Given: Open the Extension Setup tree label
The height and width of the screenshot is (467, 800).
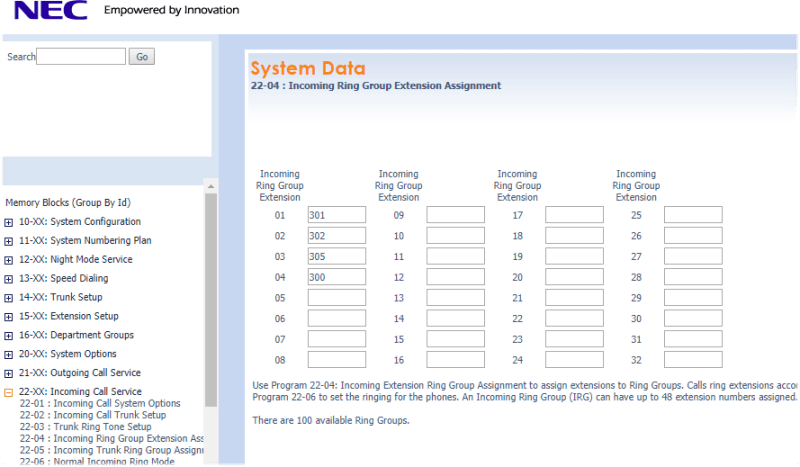Looking at the screenshot, I should pos(68,316).
